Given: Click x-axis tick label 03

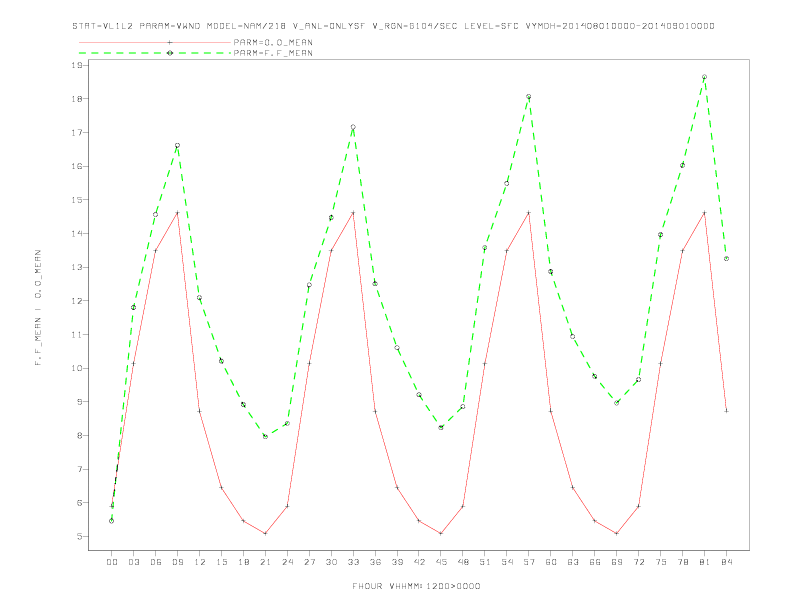Looking at the screenshot, I should point(133,562).
